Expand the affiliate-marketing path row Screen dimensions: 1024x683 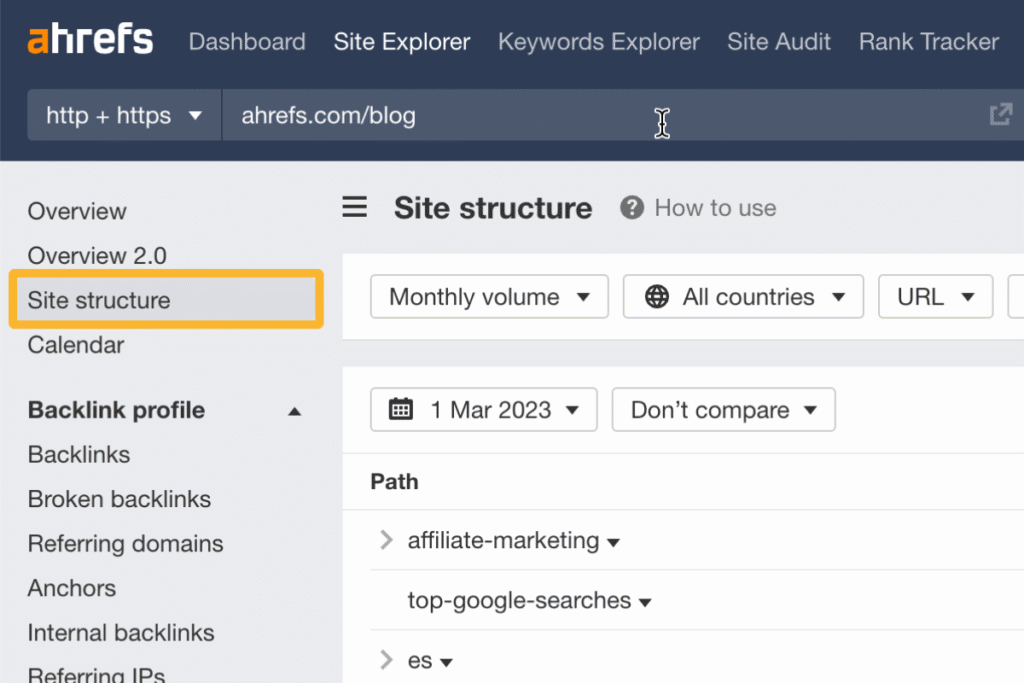click(x=386, y=540)
